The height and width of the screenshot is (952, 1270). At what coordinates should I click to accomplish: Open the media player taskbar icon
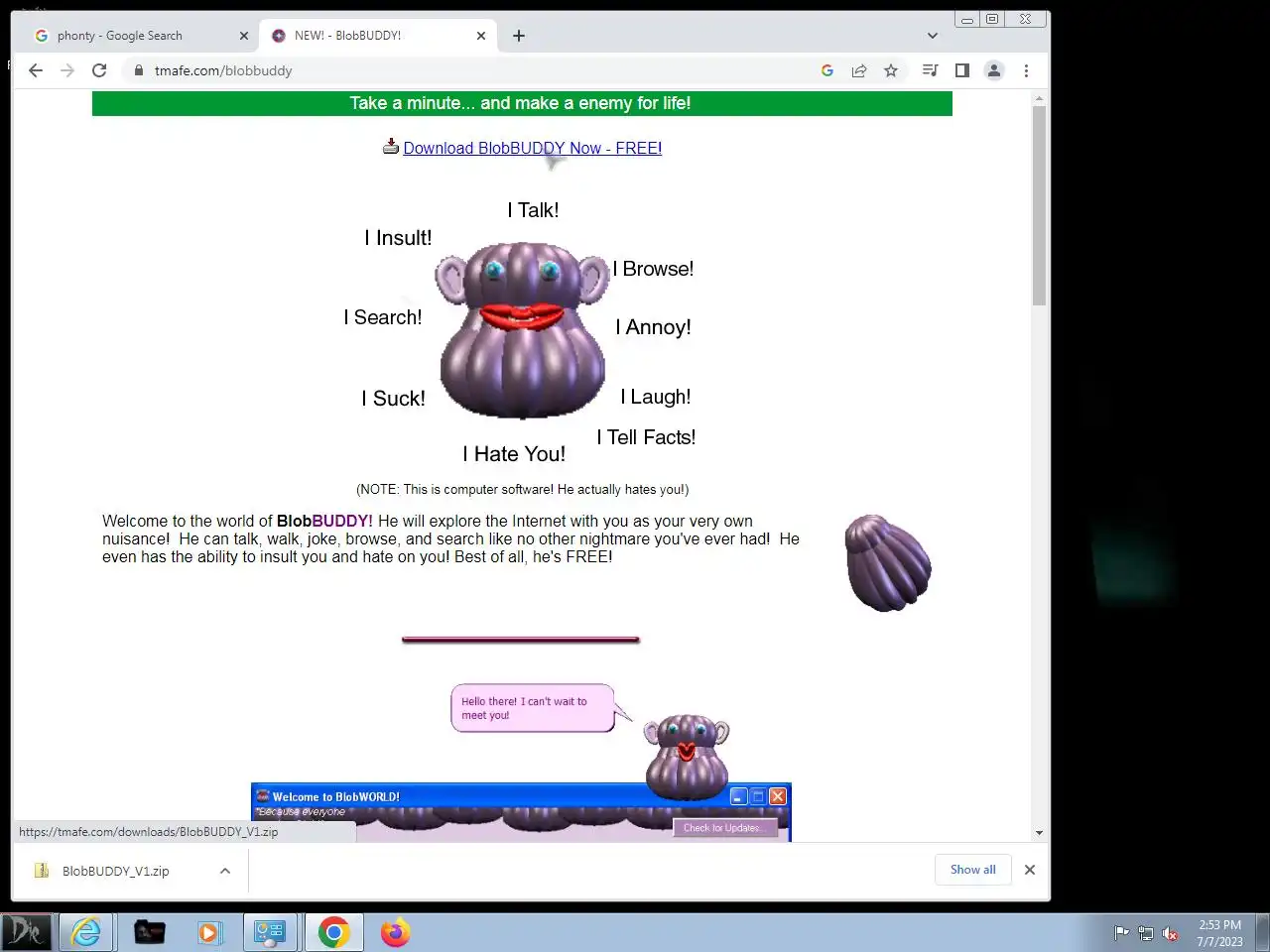[208, 932]
